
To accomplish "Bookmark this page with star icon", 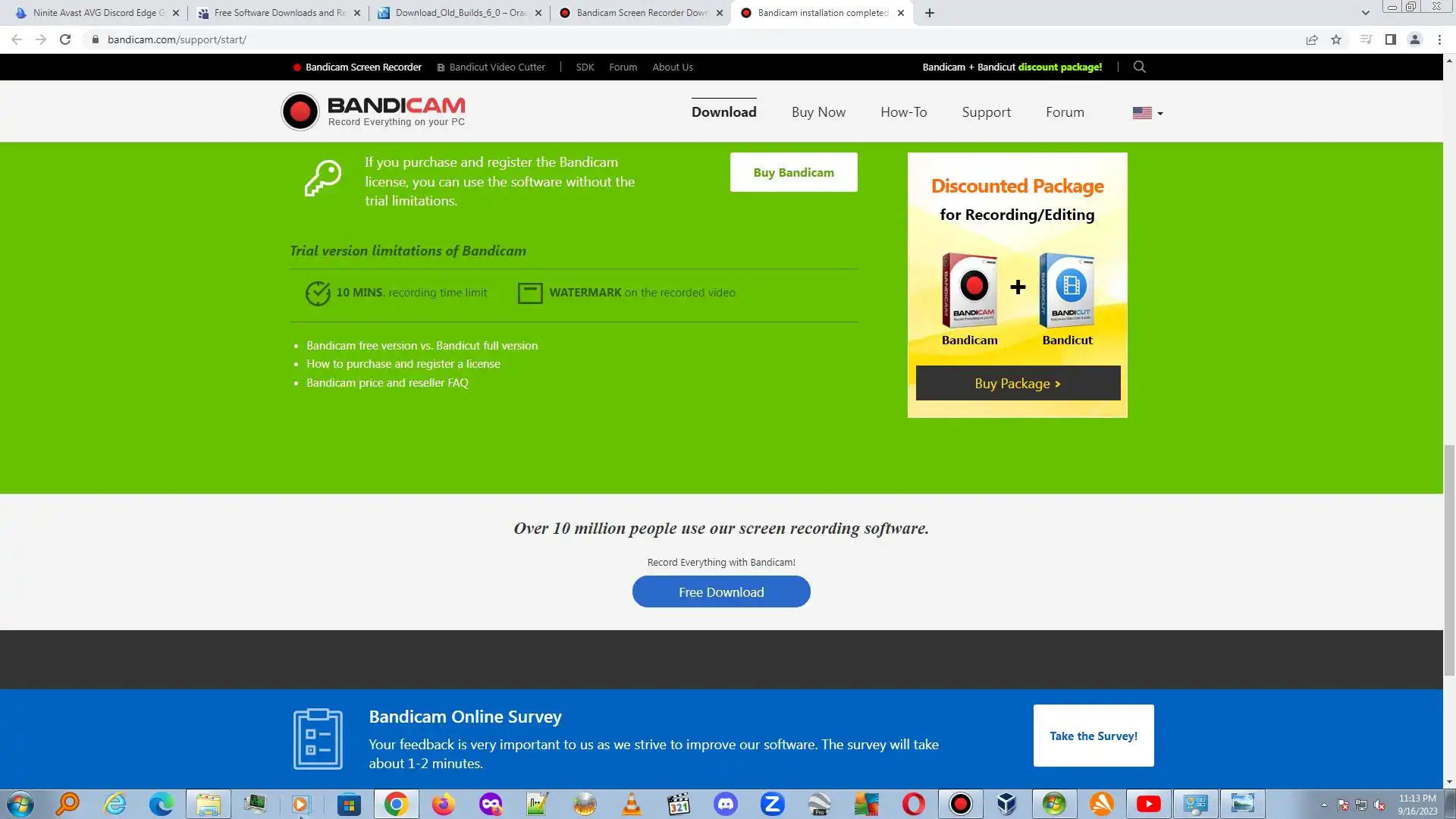I will pyautogui.click(x=1336, y=39).
